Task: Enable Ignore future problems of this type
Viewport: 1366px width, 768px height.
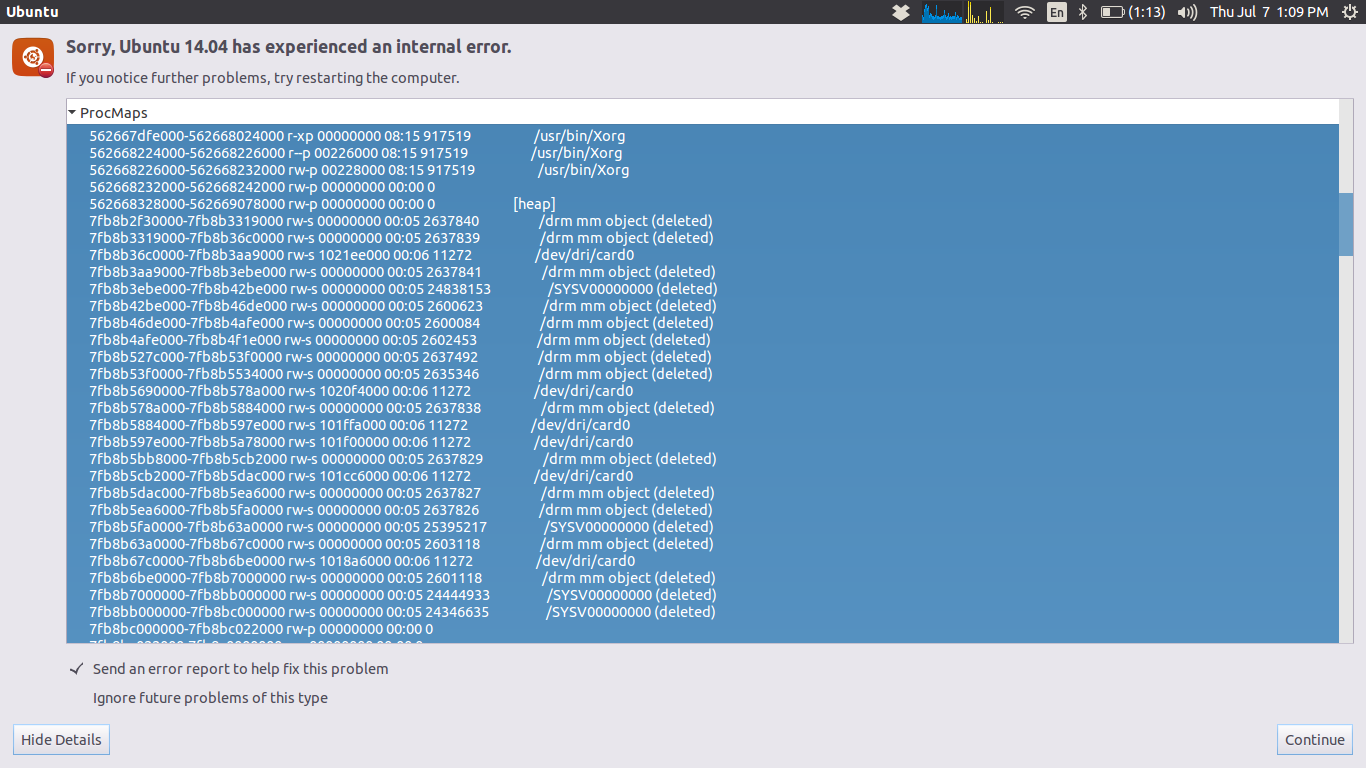Action: coord(210,698)
